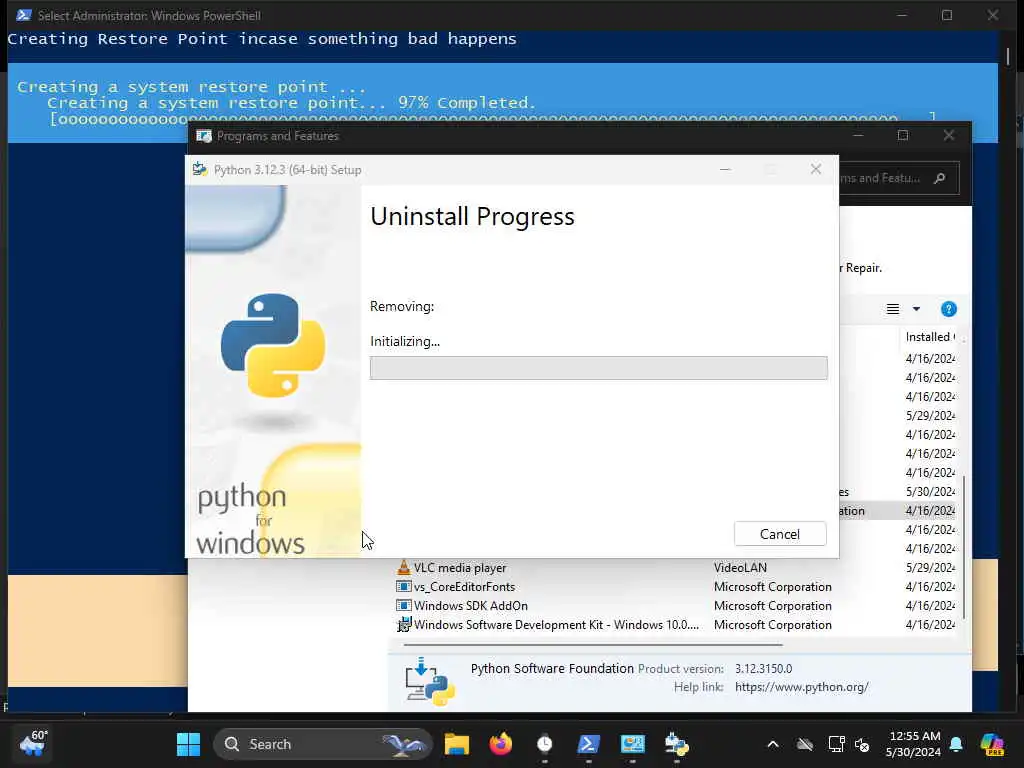Click the uninstall progress bar
Viewport: 1024px width, 768px height.
(x=598, y=368)
